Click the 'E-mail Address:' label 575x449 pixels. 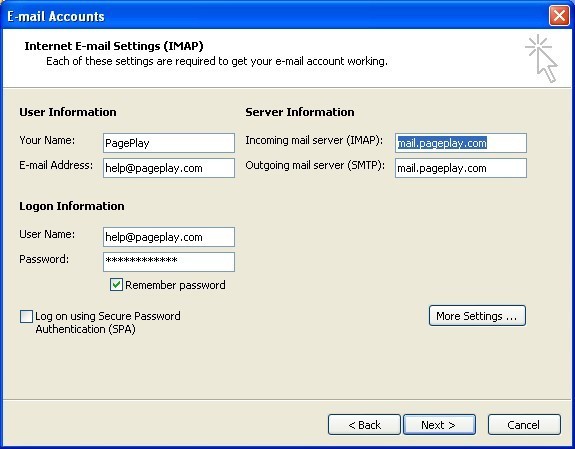point(56,165)
